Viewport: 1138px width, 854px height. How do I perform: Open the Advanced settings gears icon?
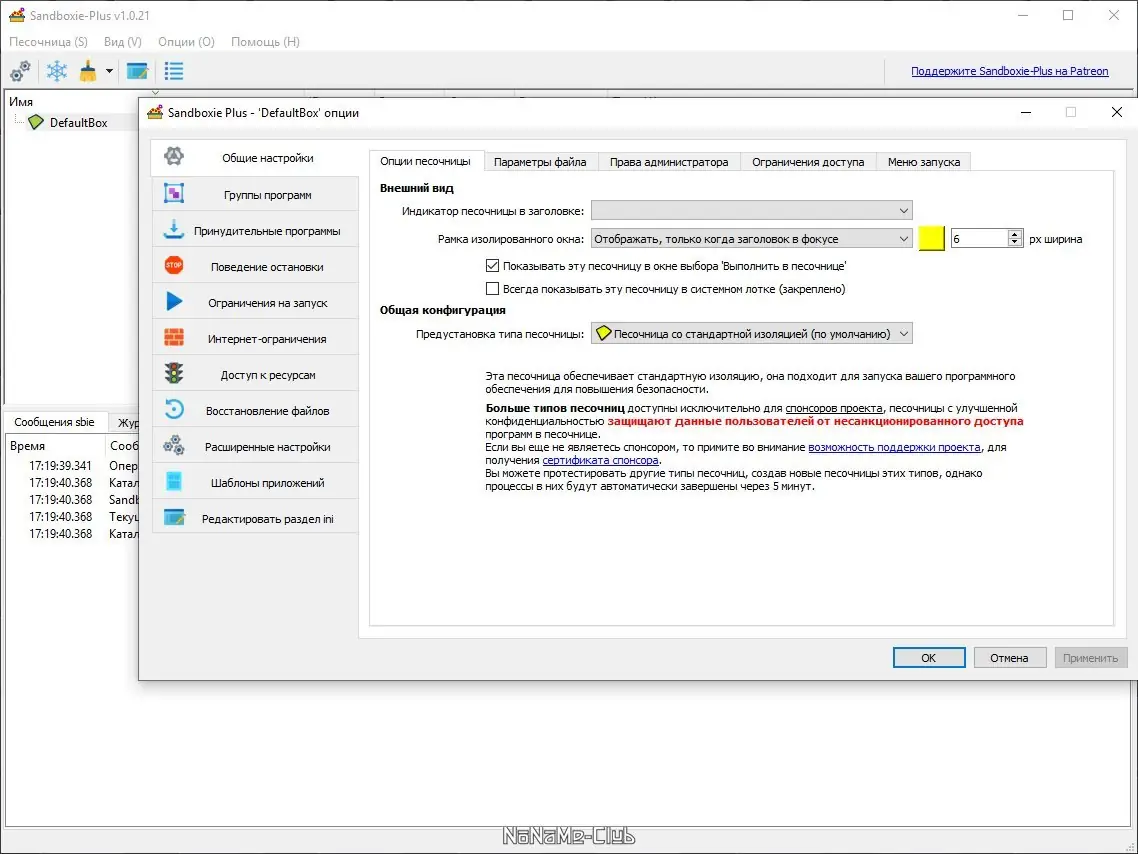(x=173, y=445)
